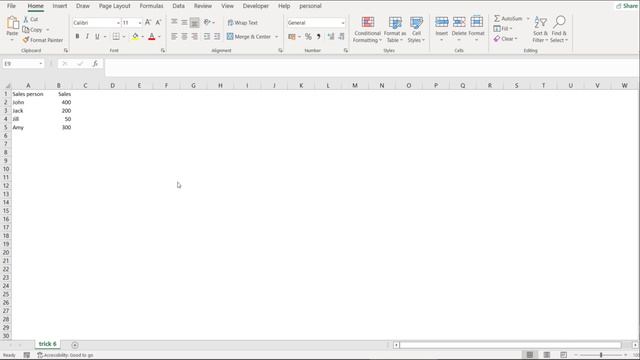Select the trick 6 sheet tab
Screen dimensions: 640x360
[47, 344]
